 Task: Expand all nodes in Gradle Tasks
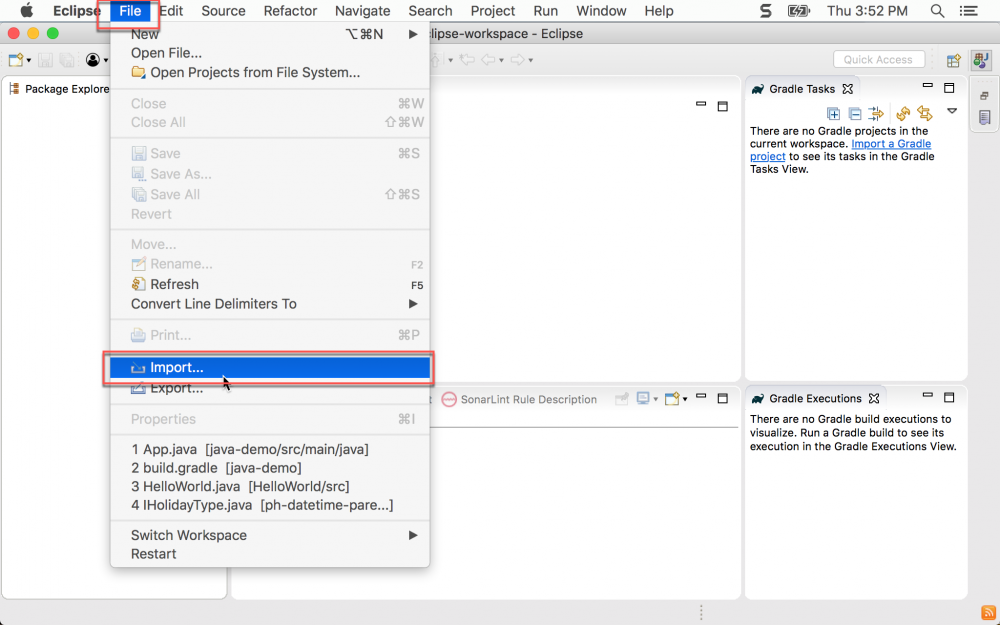coord(833,114)
